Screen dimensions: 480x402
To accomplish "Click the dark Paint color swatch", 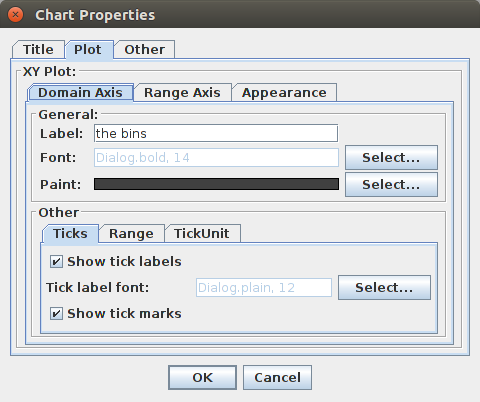I will point(216,184).
